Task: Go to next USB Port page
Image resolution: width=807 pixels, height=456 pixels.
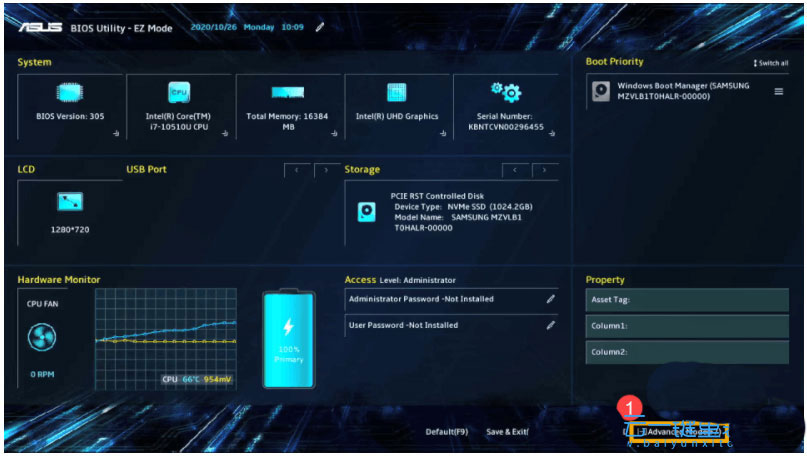Action: 326,170
